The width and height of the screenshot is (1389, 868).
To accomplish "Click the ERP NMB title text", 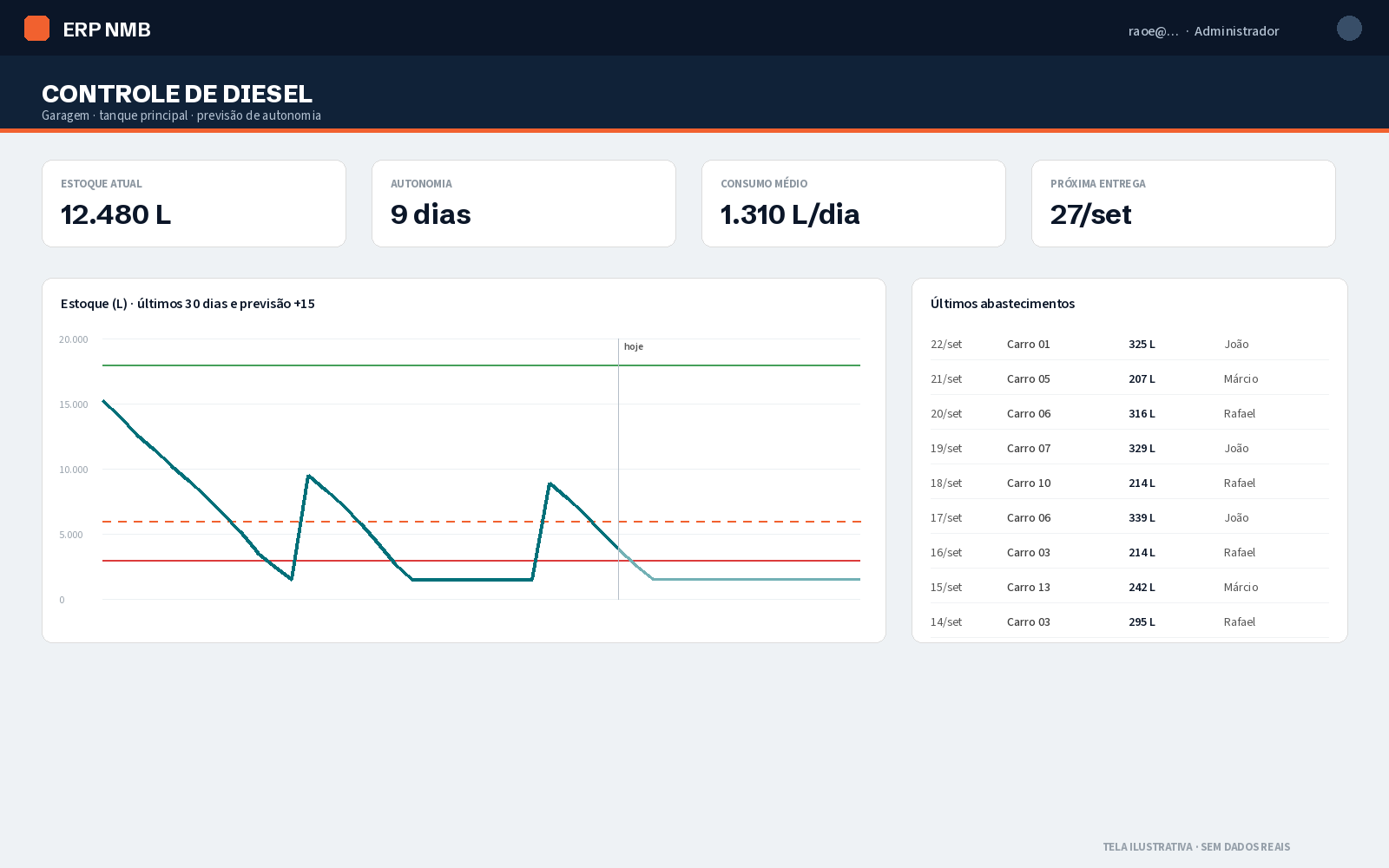I will coord(107,30).
